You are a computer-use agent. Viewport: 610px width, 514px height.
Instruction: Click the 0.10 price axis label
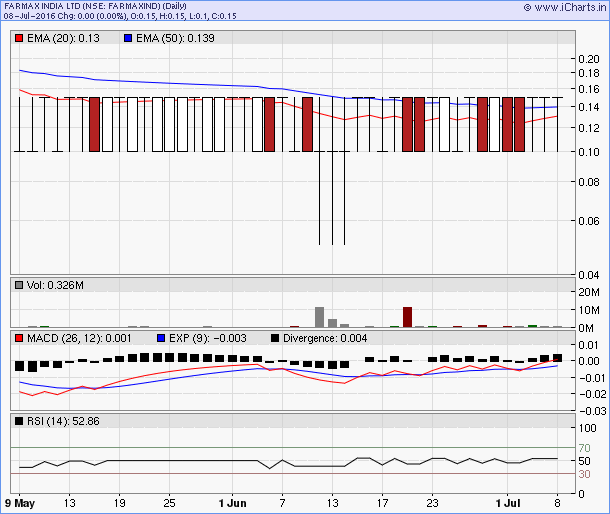click(589, 152)
